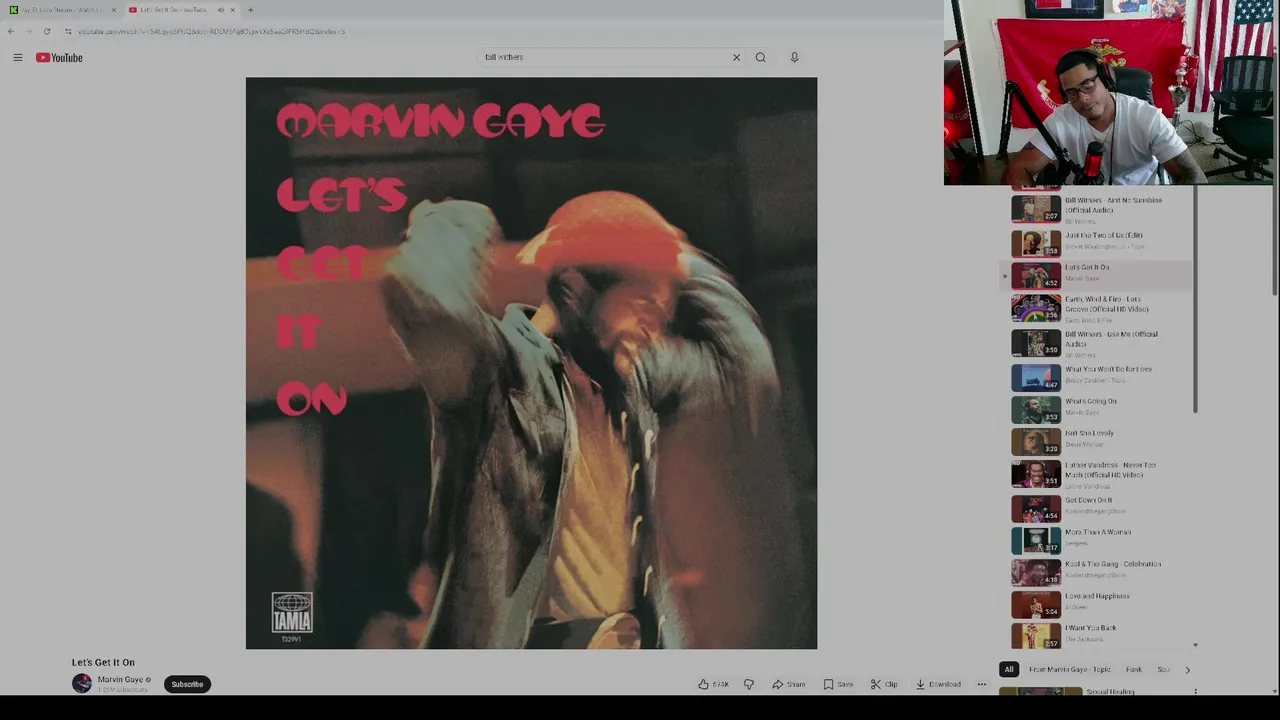1280x720 pixels.
Task: Play Love and Happiness by Al Green
Action: click(x=1098, y=604)
